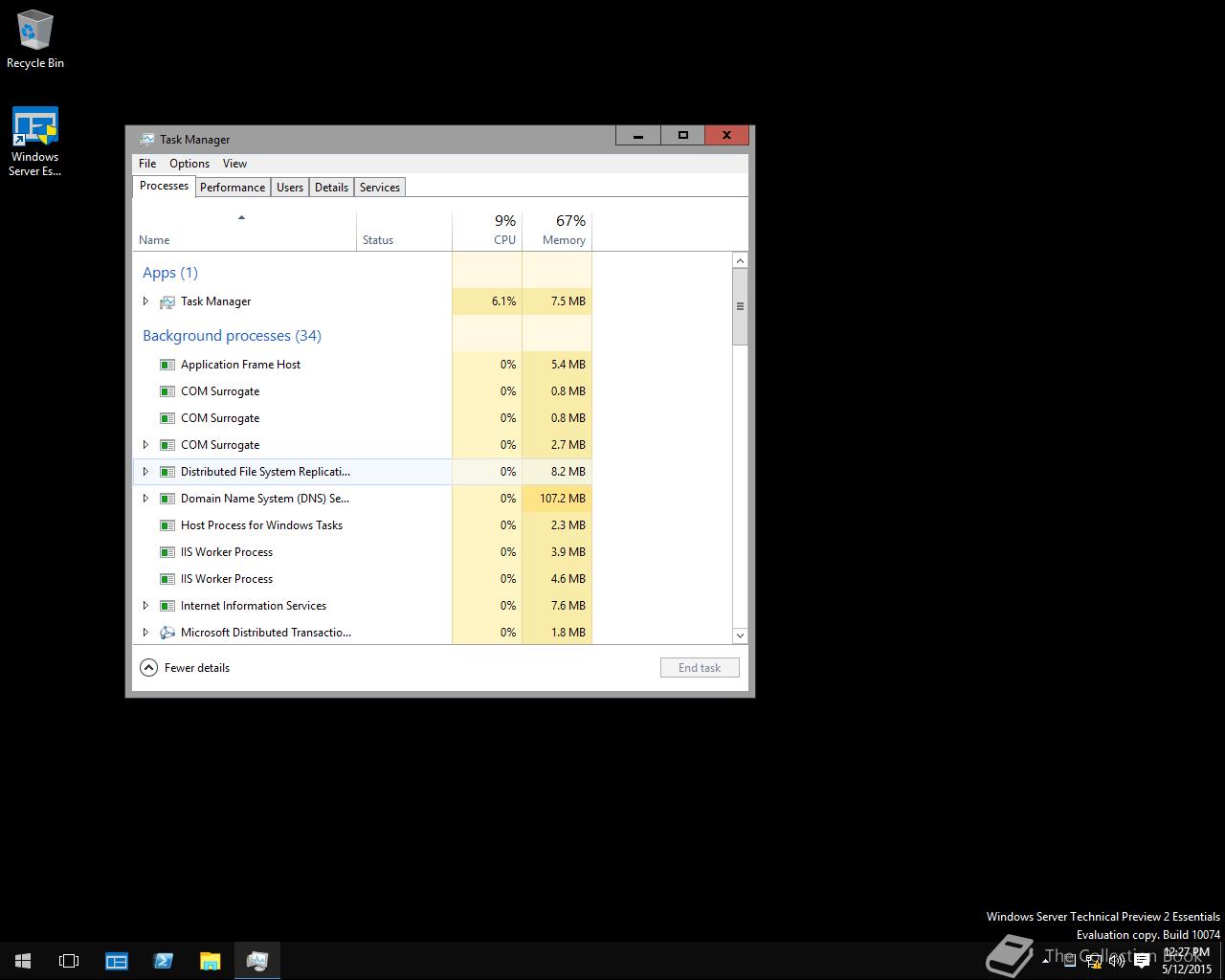Click the network tray icon
The image size is (1225, 980).
point(1094,961)
